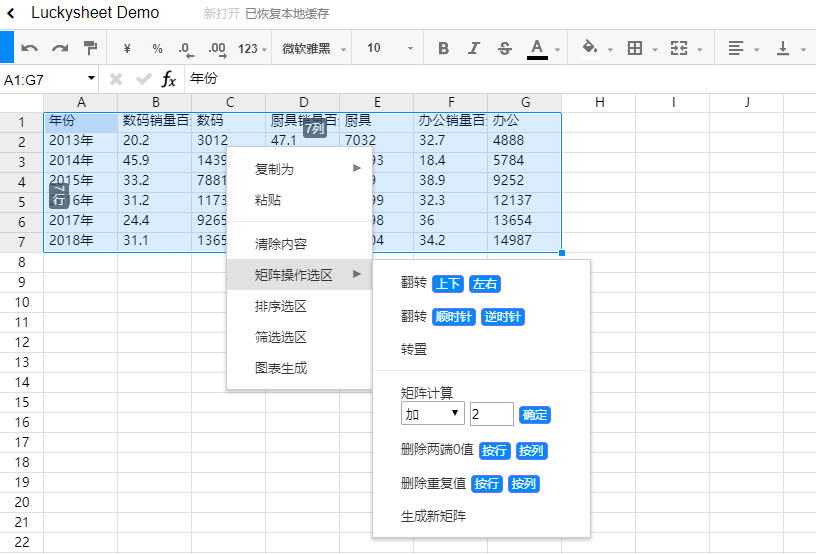Open the text color dropdown arrow
Screen dimensions: 816x554
tap(557, 49)
